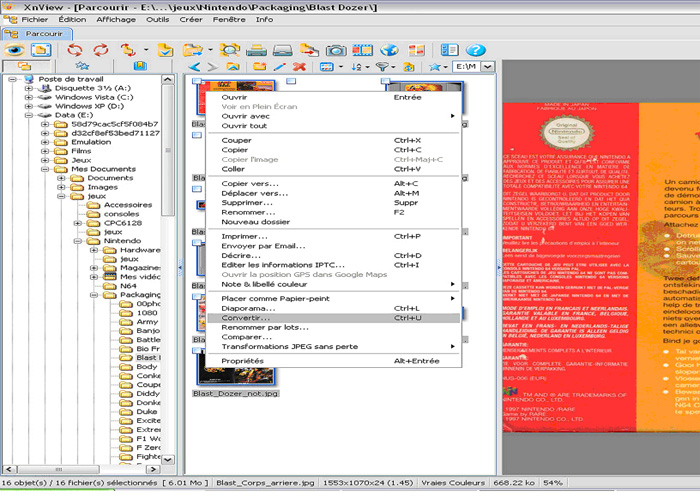Click the JPEG lossless transformation icon
Screen dimensions: 700x500
128,50
